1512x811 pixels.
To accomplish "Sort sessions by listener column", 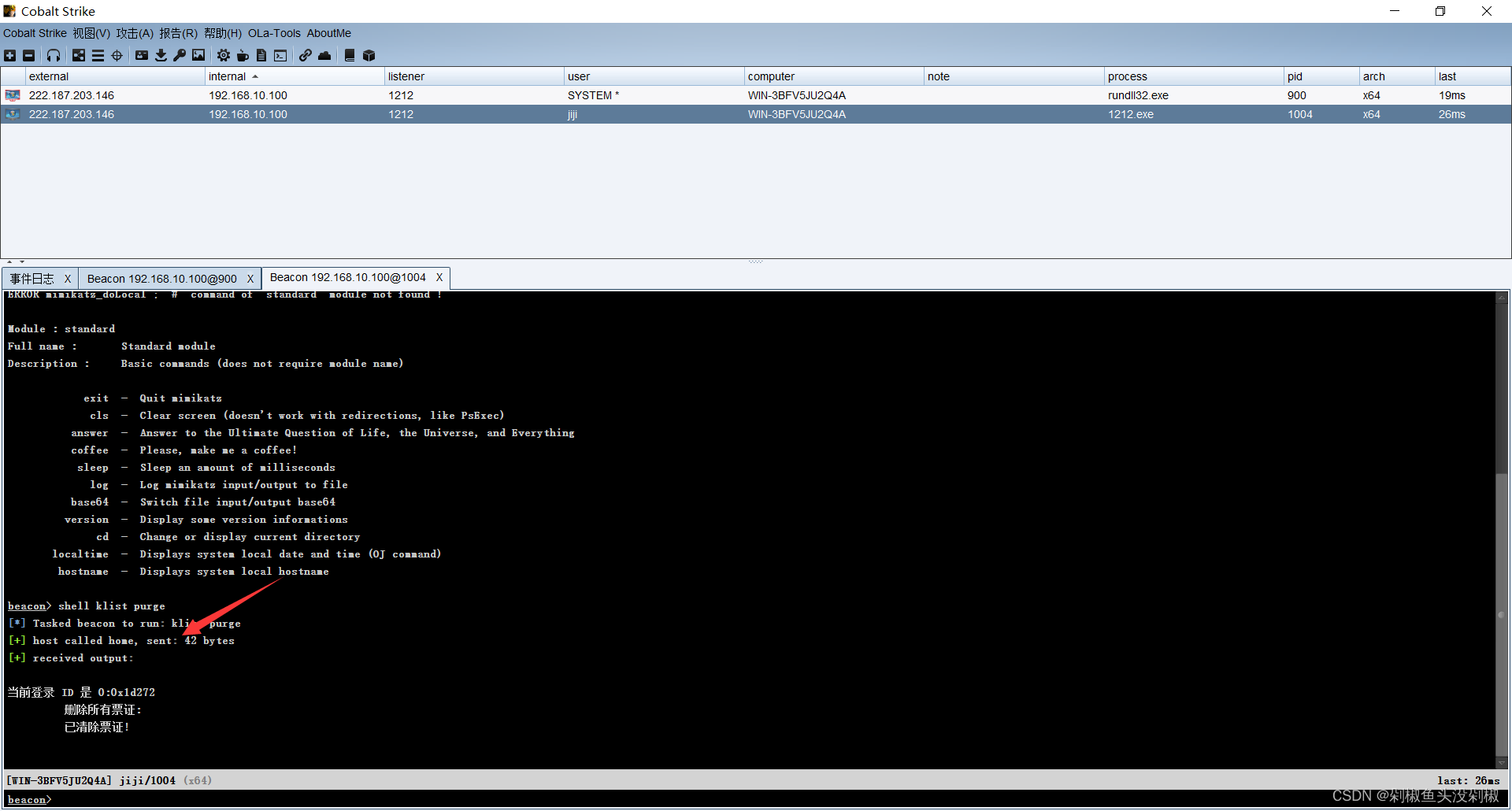I will [474, 76].
